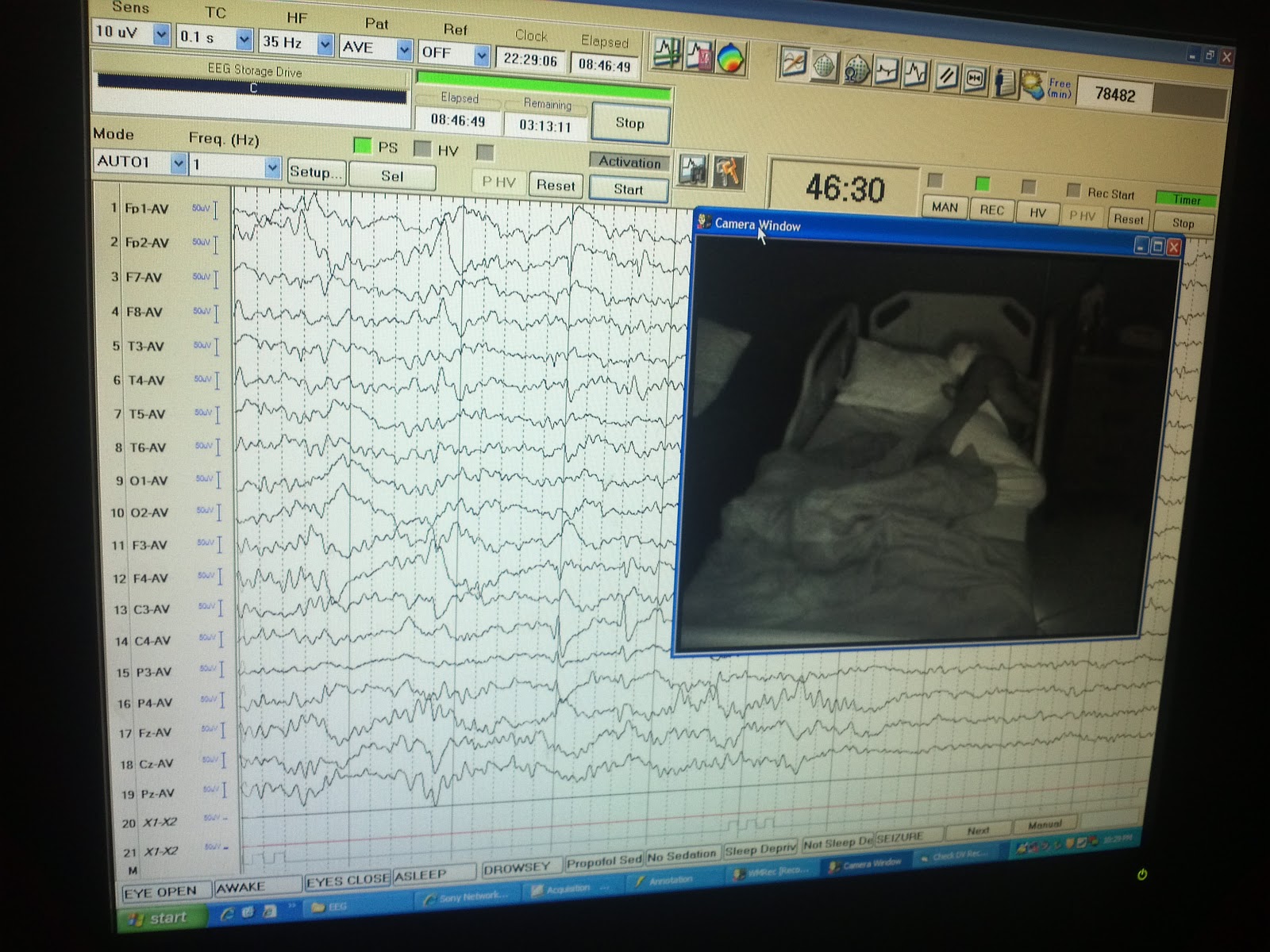The width and height of the screenshot is (1270, 952).
Task: Toggle the indicator above MAN button
Action: (x=934, y=180)
